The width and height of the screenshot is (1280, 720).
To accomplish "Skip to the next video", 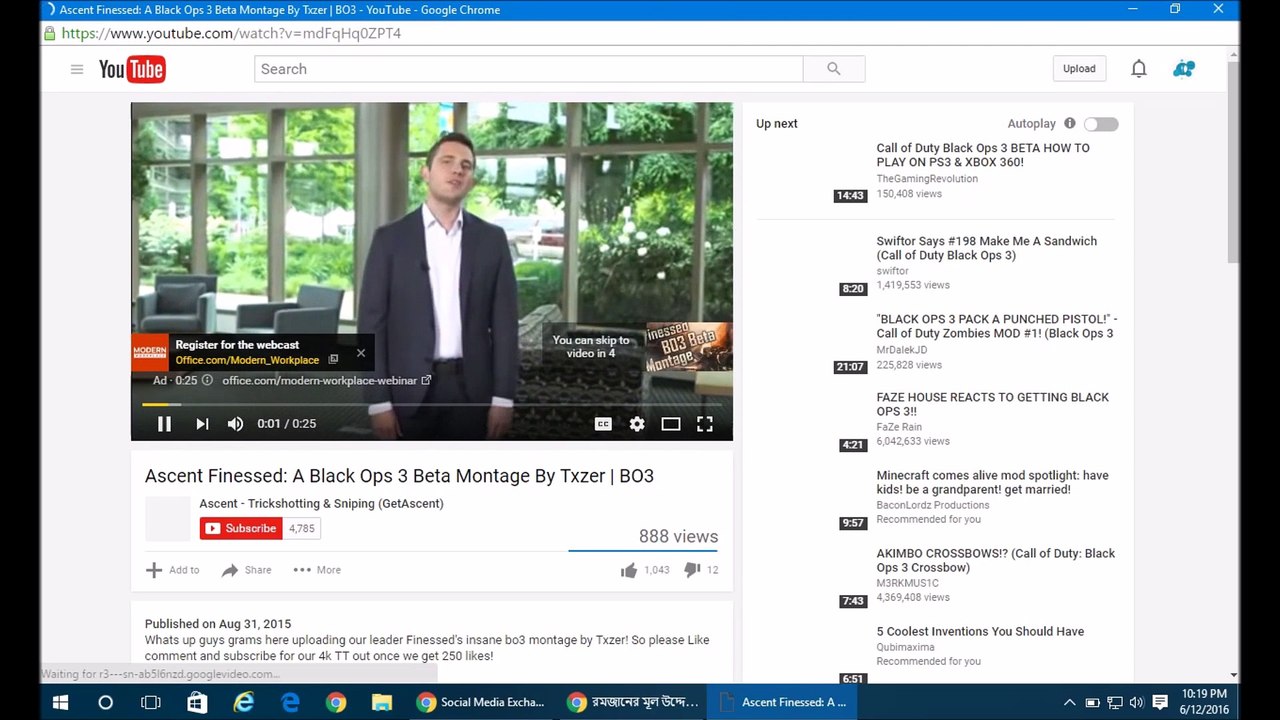I will (202, 424).
